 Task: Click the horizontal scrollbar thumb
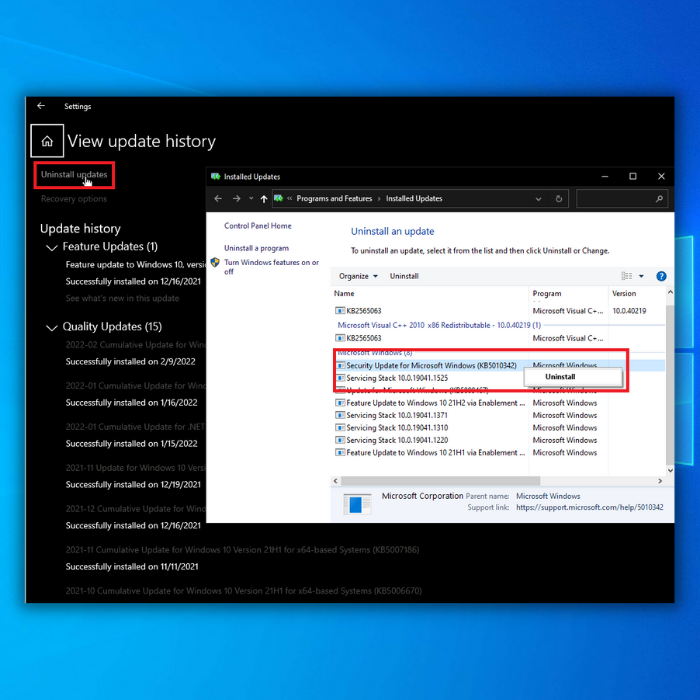(440, 481)
